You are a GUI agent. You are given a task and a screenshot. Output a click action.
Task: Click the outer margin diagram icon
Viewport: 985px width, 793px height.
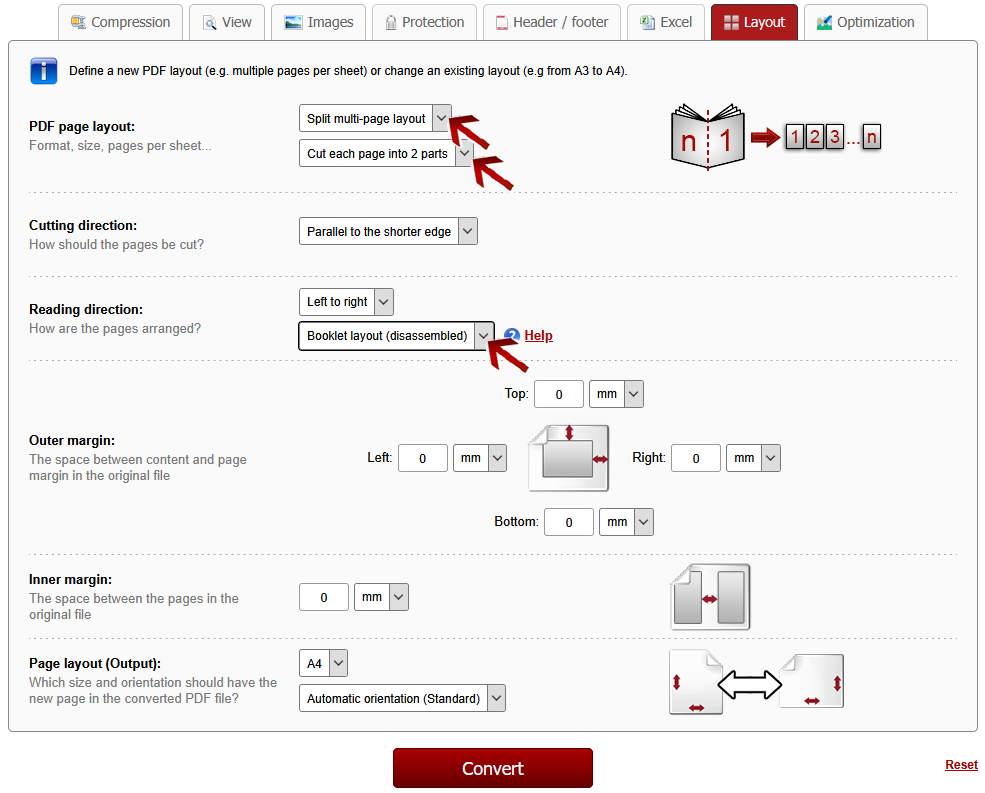[569, 457]
